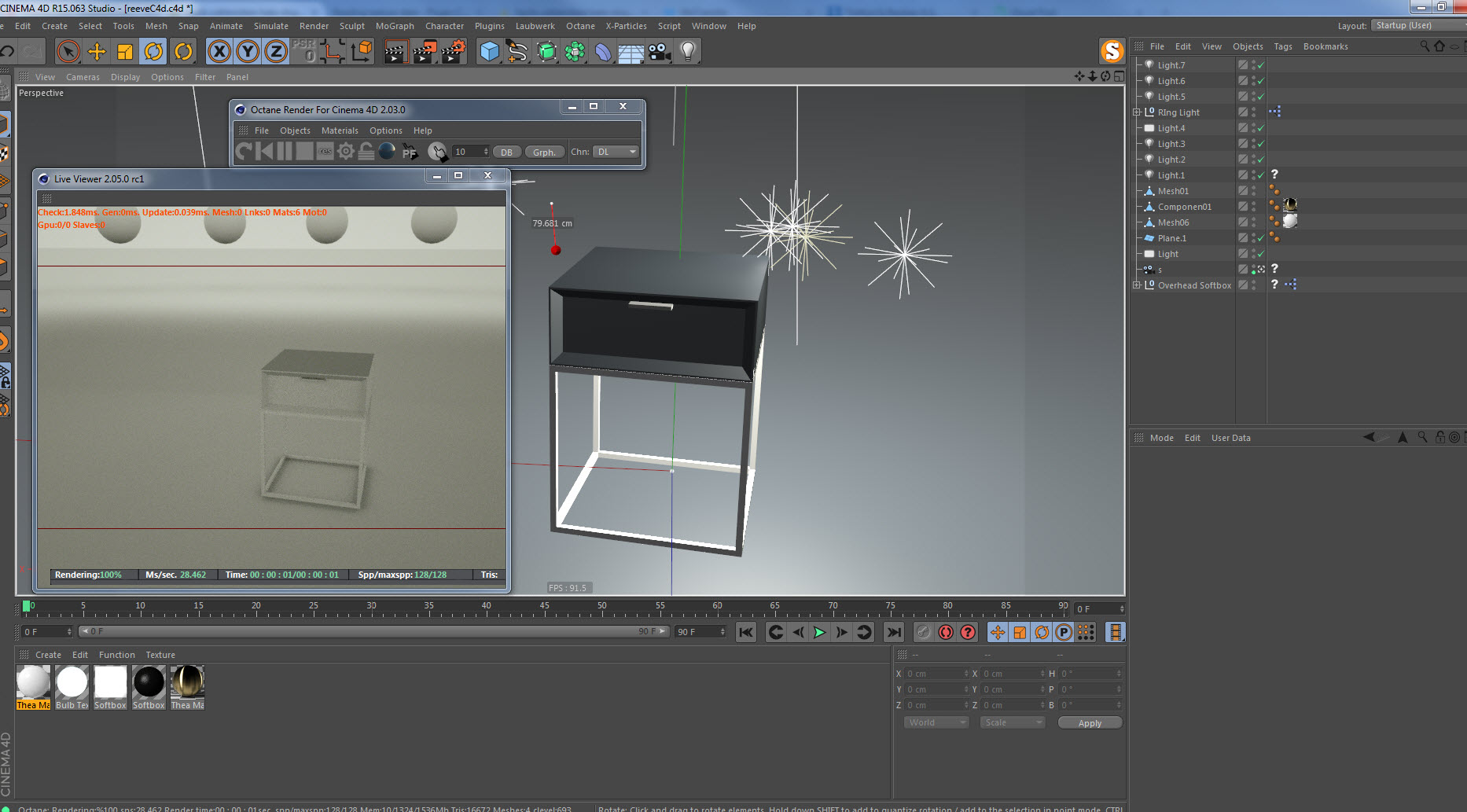Click the DB button in Octane toolbar
Screen dimensions: 1467x812
pos(506,152)
